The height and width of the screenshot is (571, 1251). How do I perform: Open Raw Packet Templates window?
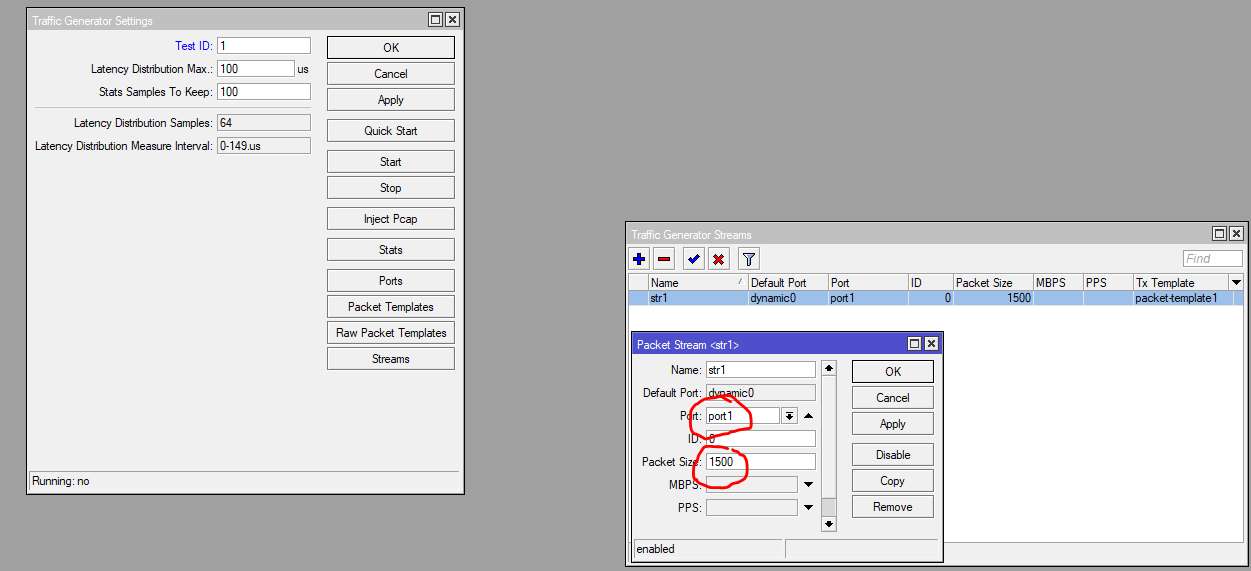pyautogui.click(x=391, y=333)
